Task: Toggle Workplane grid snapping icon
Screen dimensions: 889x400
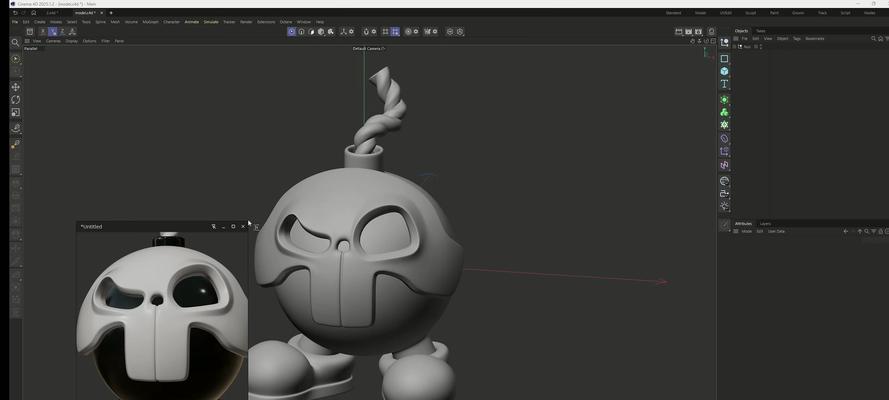Action: pyautogui.click(x=385, y=32)
